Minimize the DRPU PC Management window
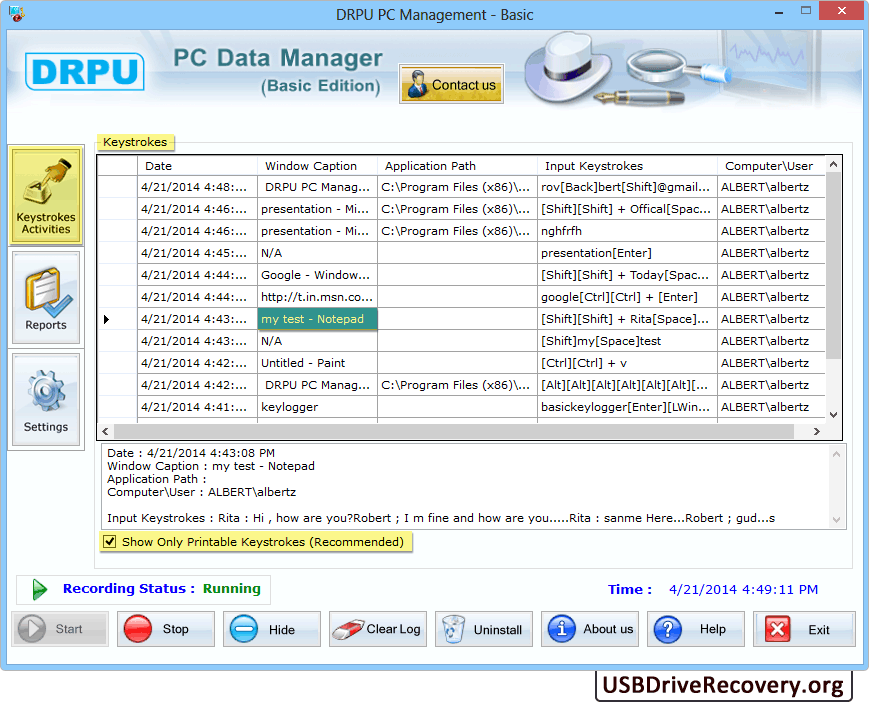Screen dimensions: 869x702 (x=779, y=11)
